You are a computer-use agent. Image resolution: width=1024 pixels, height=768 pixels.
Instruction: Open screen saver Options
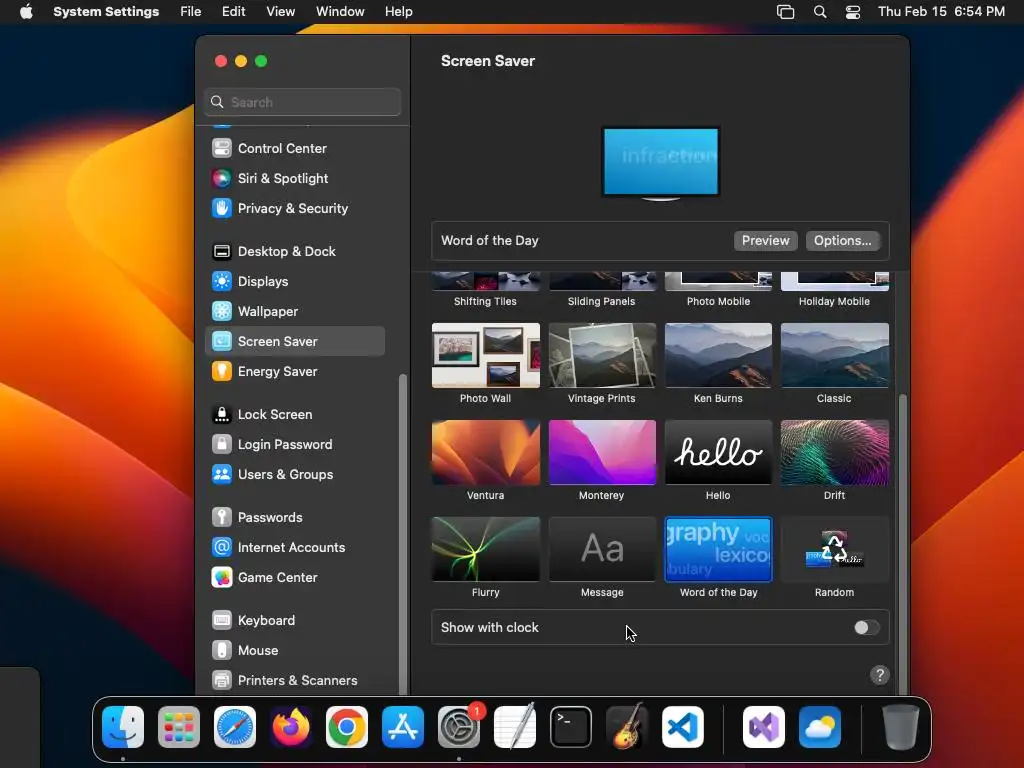[842, 240]
